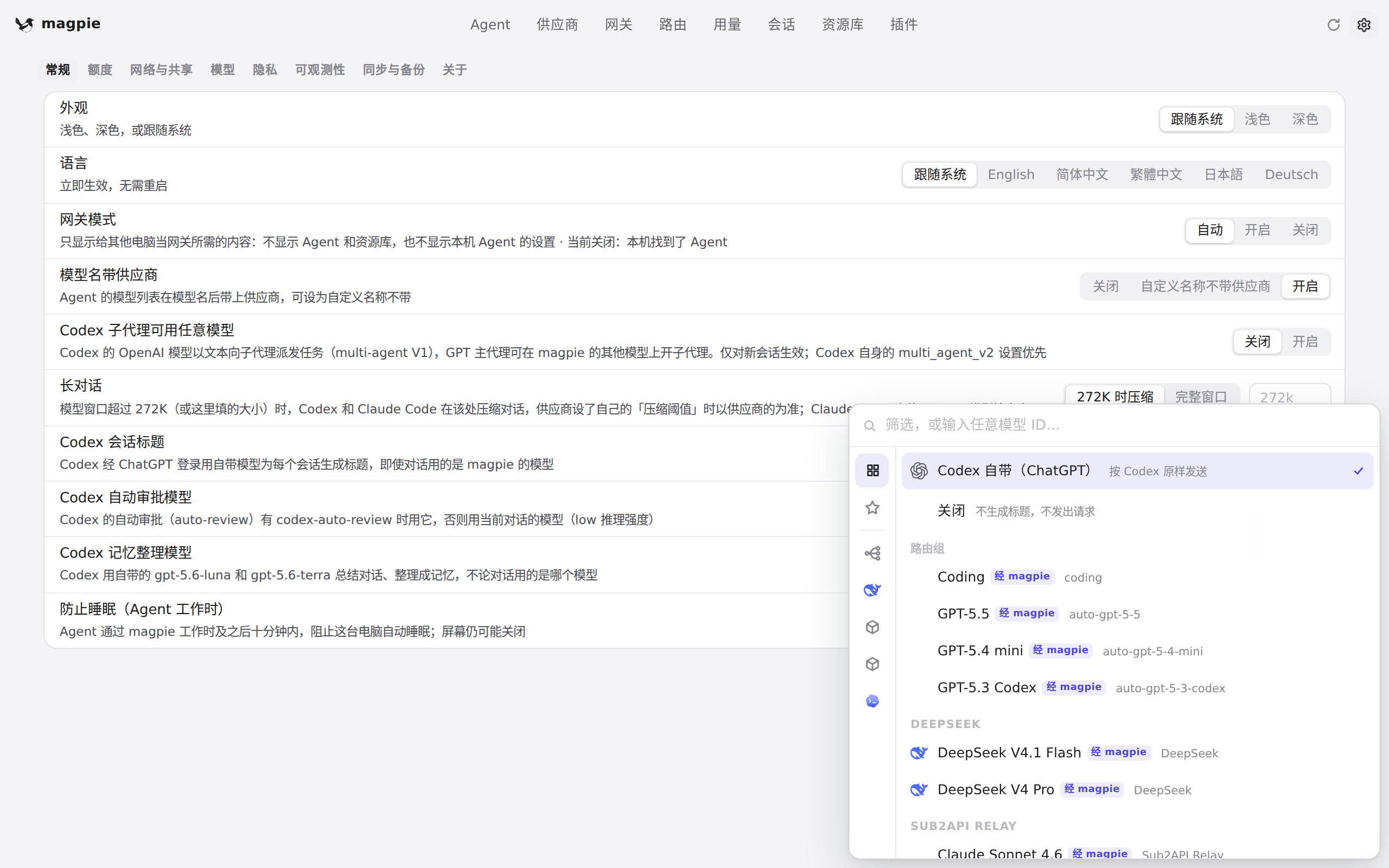Open the 供应商 top navigation item

coord(557,25)
